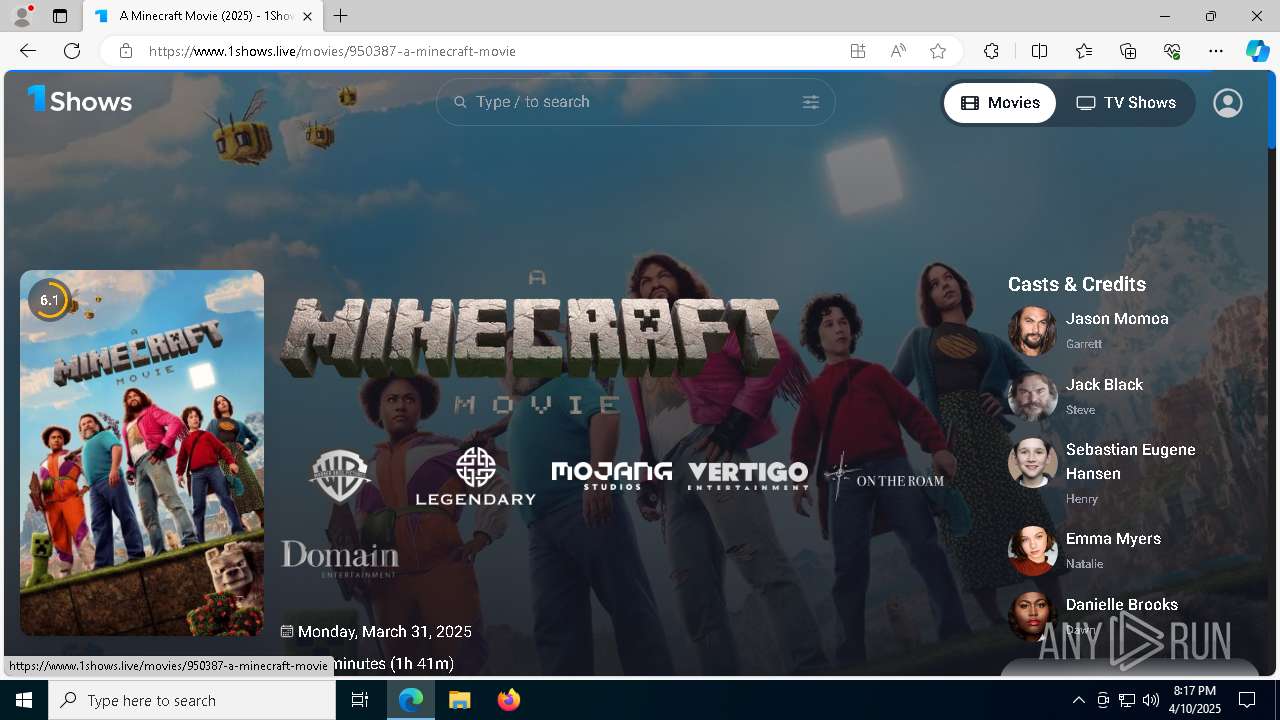Open Favorites list icon
This screenshot has width=1280, height=720.
point(1084,51)
